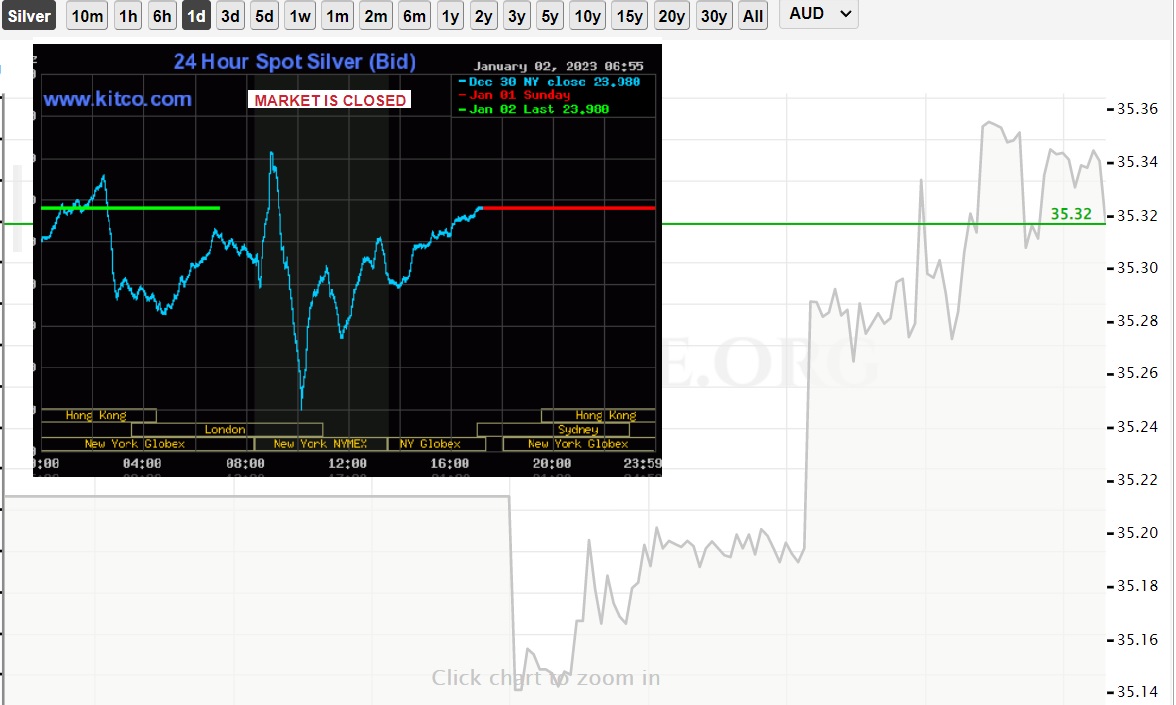Switch to the 10m chart timeframe
The width and height of the screenshot is (1176, 705).
87,16
